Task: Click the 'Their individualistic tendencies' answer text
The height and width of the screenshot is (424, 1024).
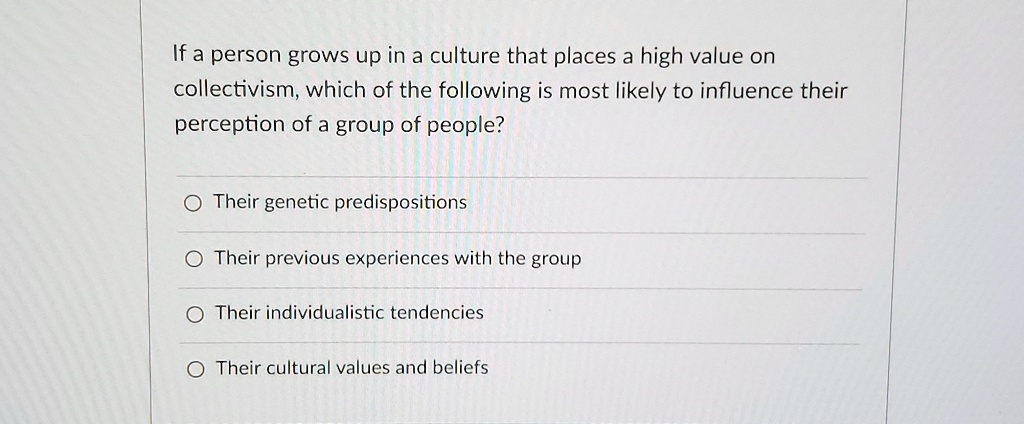Action: point(349,313)
